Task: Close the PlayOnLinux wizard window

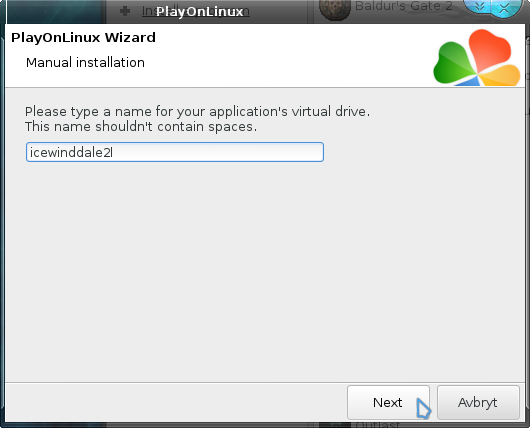Action: pyautogui.click(x=504, y=7)
